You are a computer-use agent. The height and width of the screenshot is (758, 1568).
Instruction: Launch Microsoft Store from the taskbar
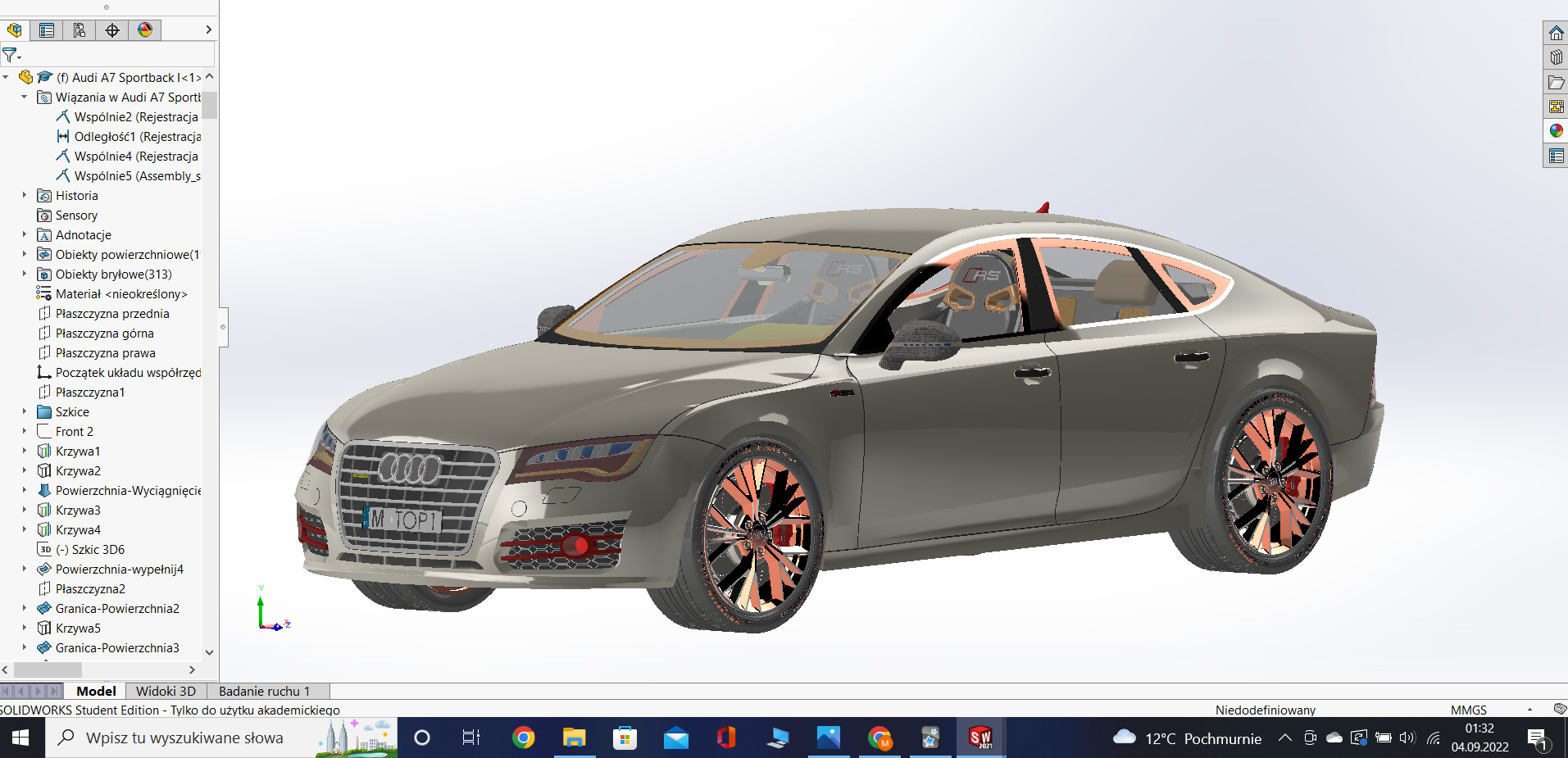pyautogui.click(x=625, y=738)
